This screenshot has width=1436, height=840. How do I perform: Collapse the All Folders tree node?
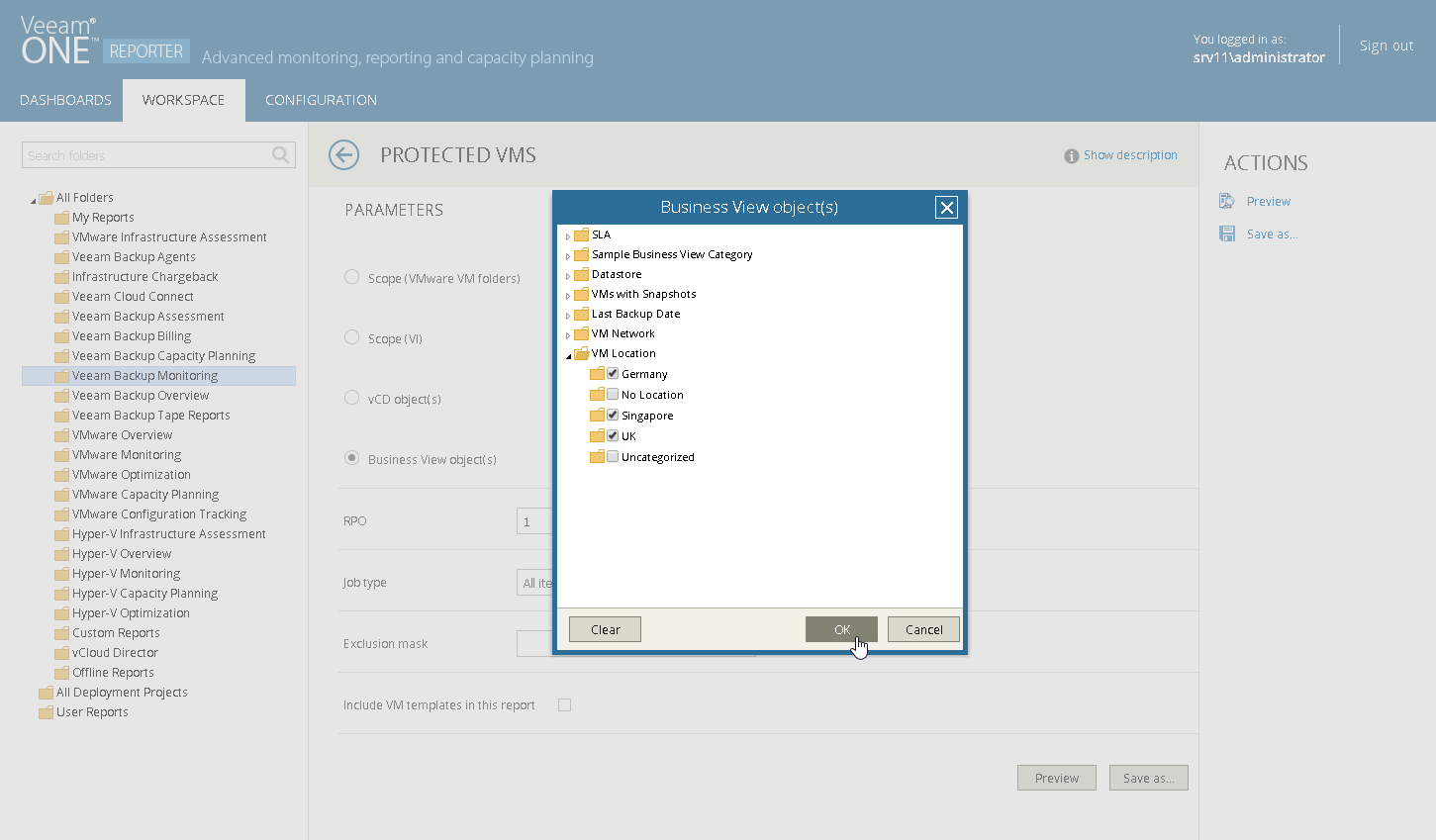pos(33,200)
